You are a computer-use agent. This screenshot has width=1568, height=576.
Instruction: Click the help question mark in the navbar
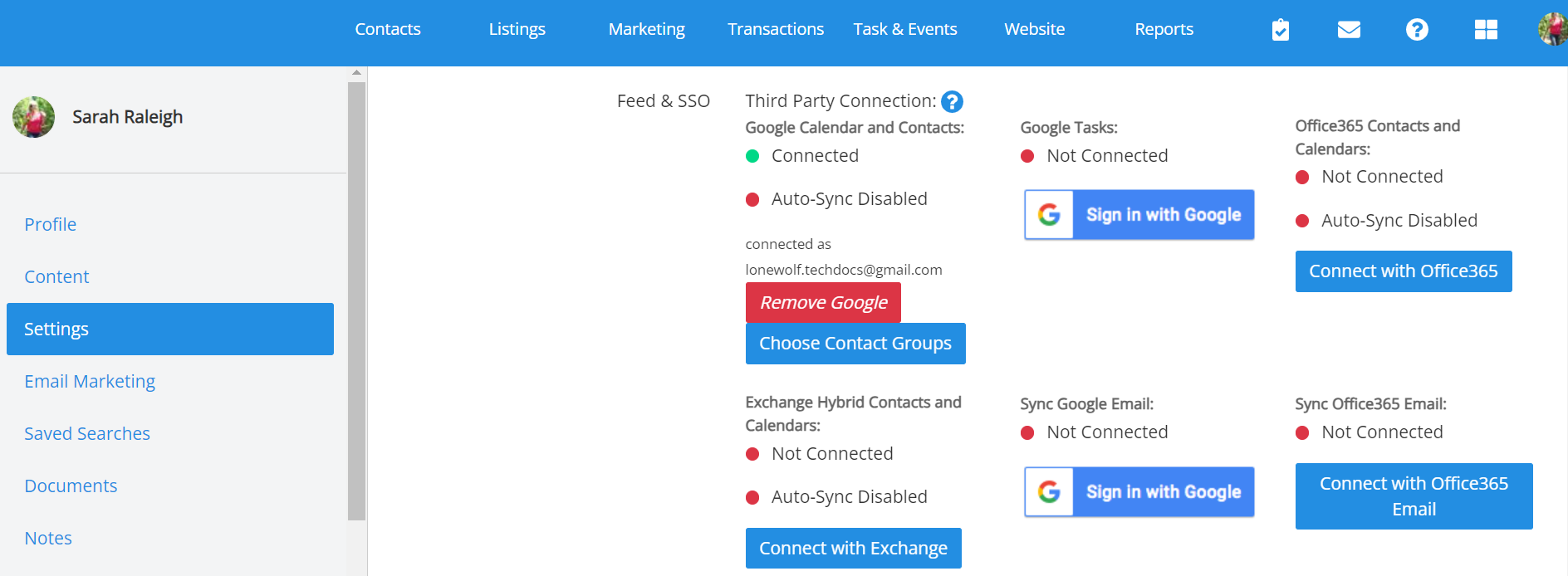pyautogui.click(x=1416, y=29)
